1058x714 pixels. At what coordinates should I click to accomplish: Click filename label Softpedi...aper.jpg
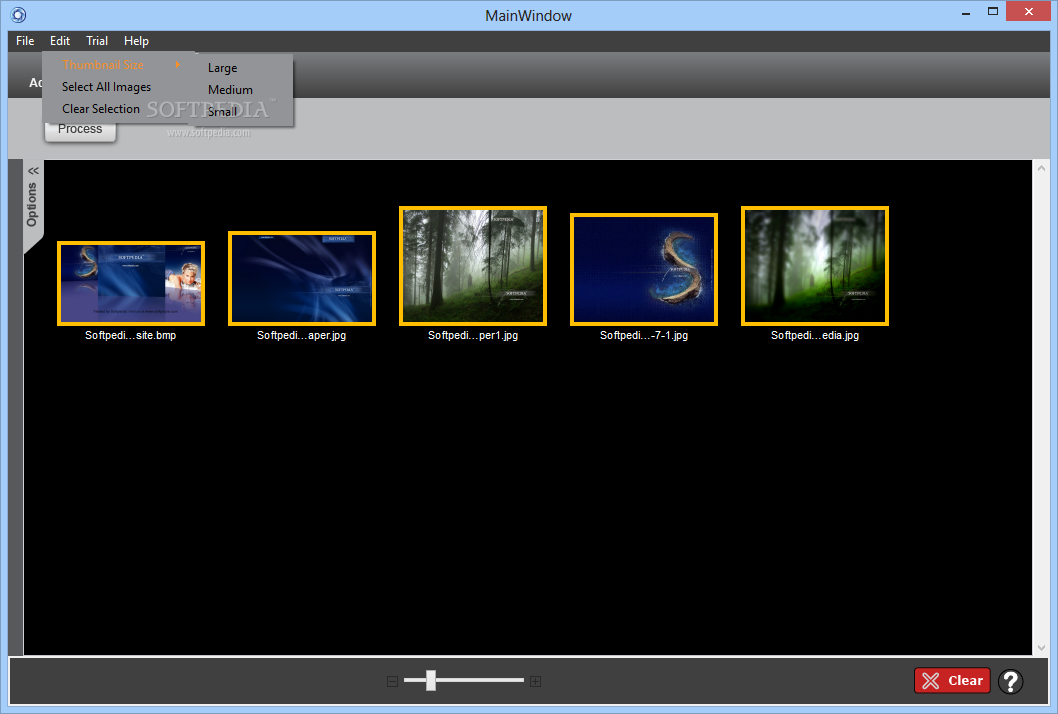tap(302, 335)
